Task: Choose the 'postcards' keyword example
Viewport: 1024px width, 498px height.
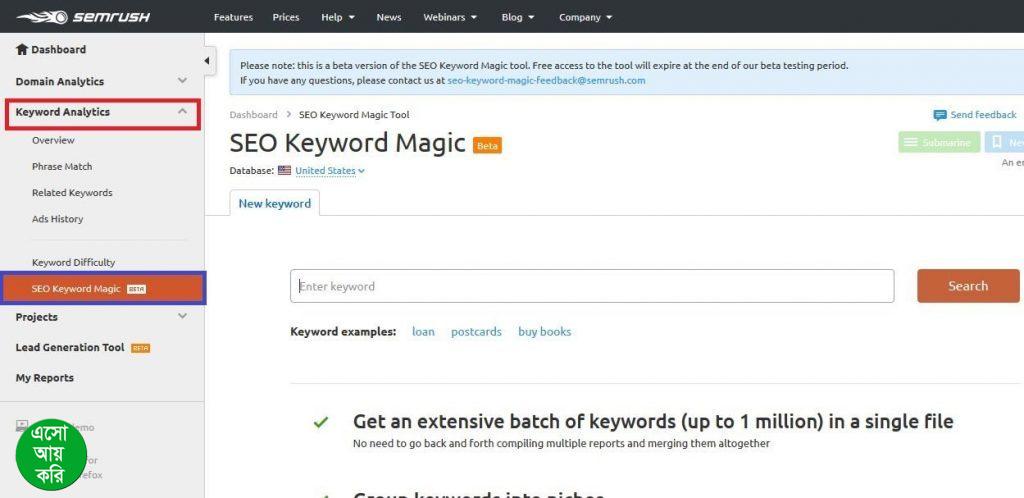Action: (476, 332)
